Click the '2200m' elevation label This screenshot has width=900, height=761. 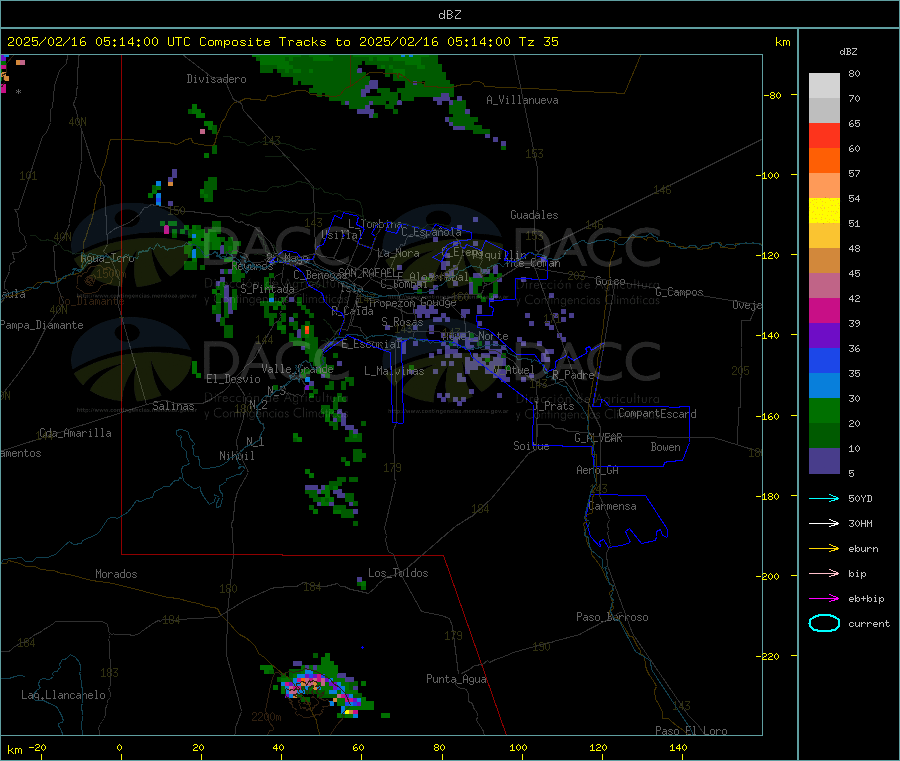266,717
